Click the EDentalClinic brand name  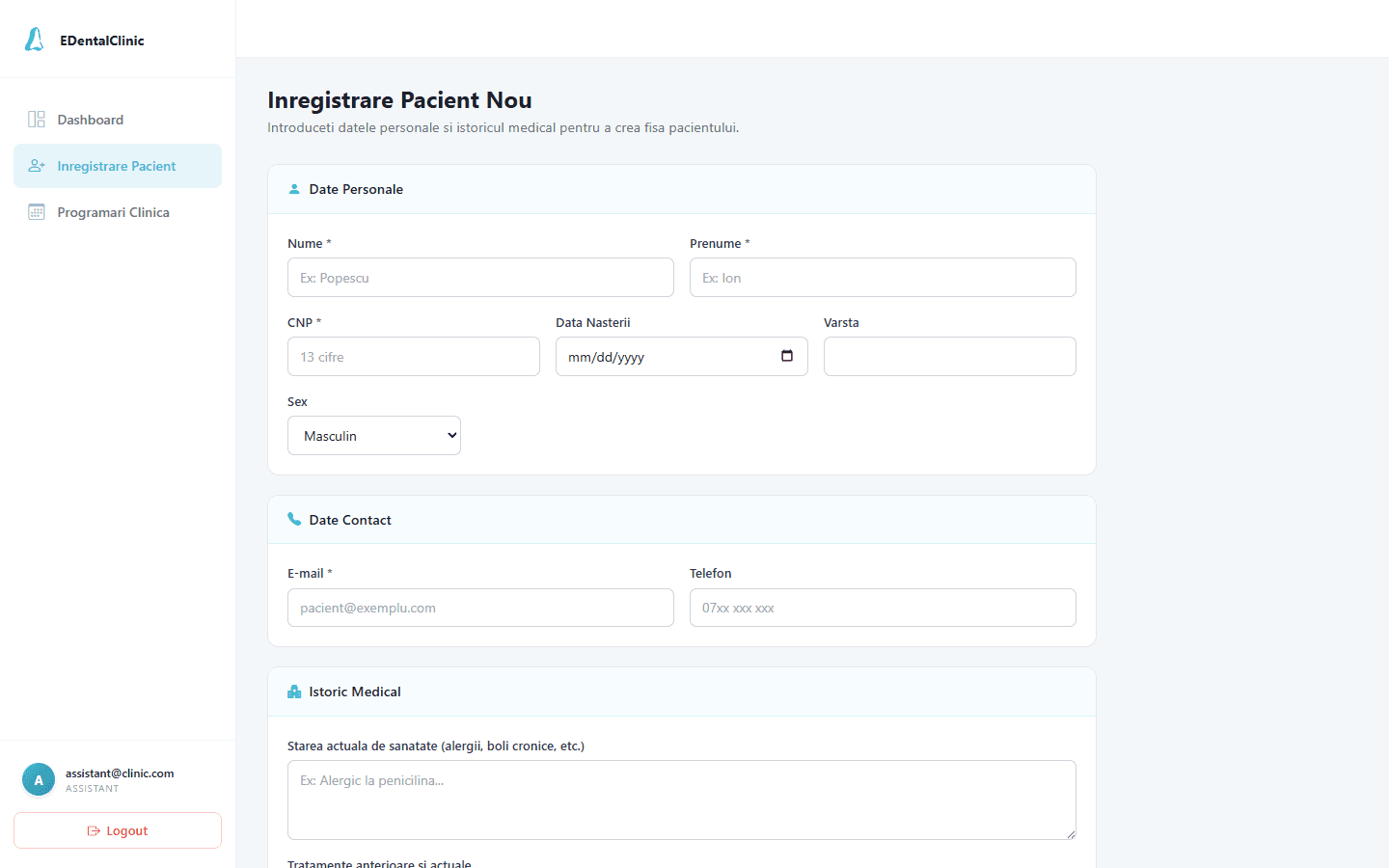click(x=102, y=41)
